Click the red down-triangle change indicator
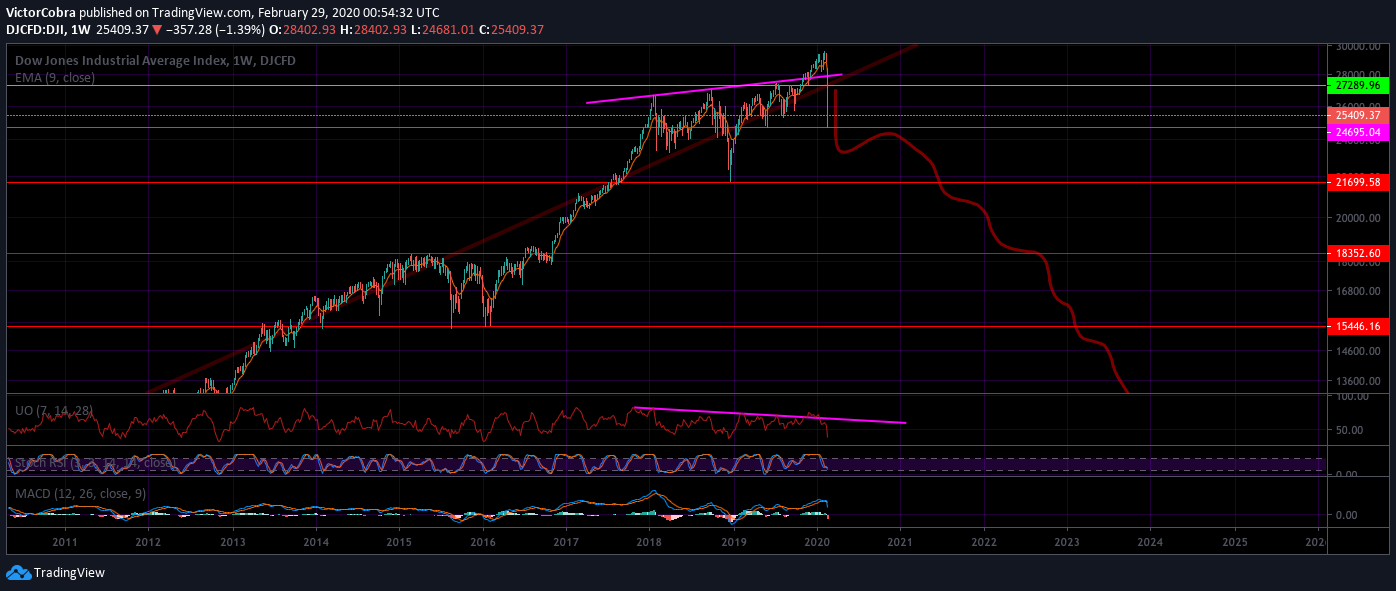1396x591 pixels. (157, 30)
